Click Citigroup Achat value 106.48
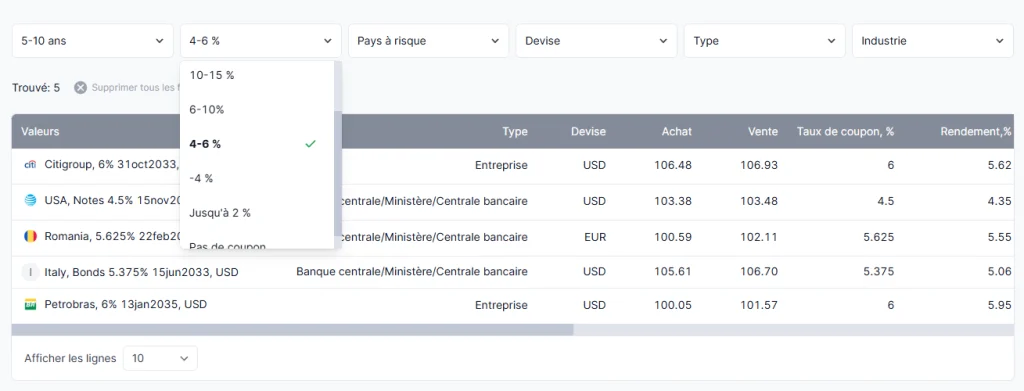Screen dimensions: 1024x391 pyautogui.click(x=673, y=166)
